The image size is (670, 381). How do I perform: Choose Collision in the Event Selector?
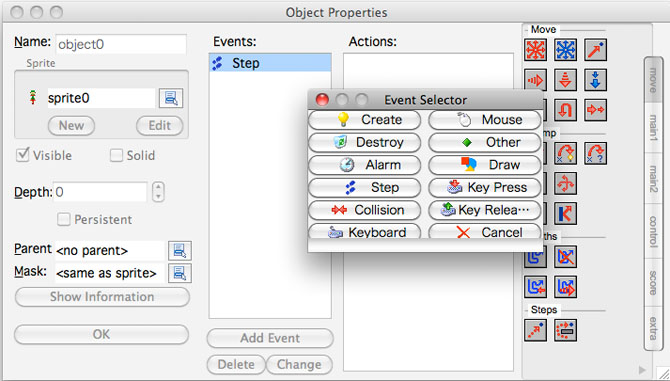pos(364,210)
